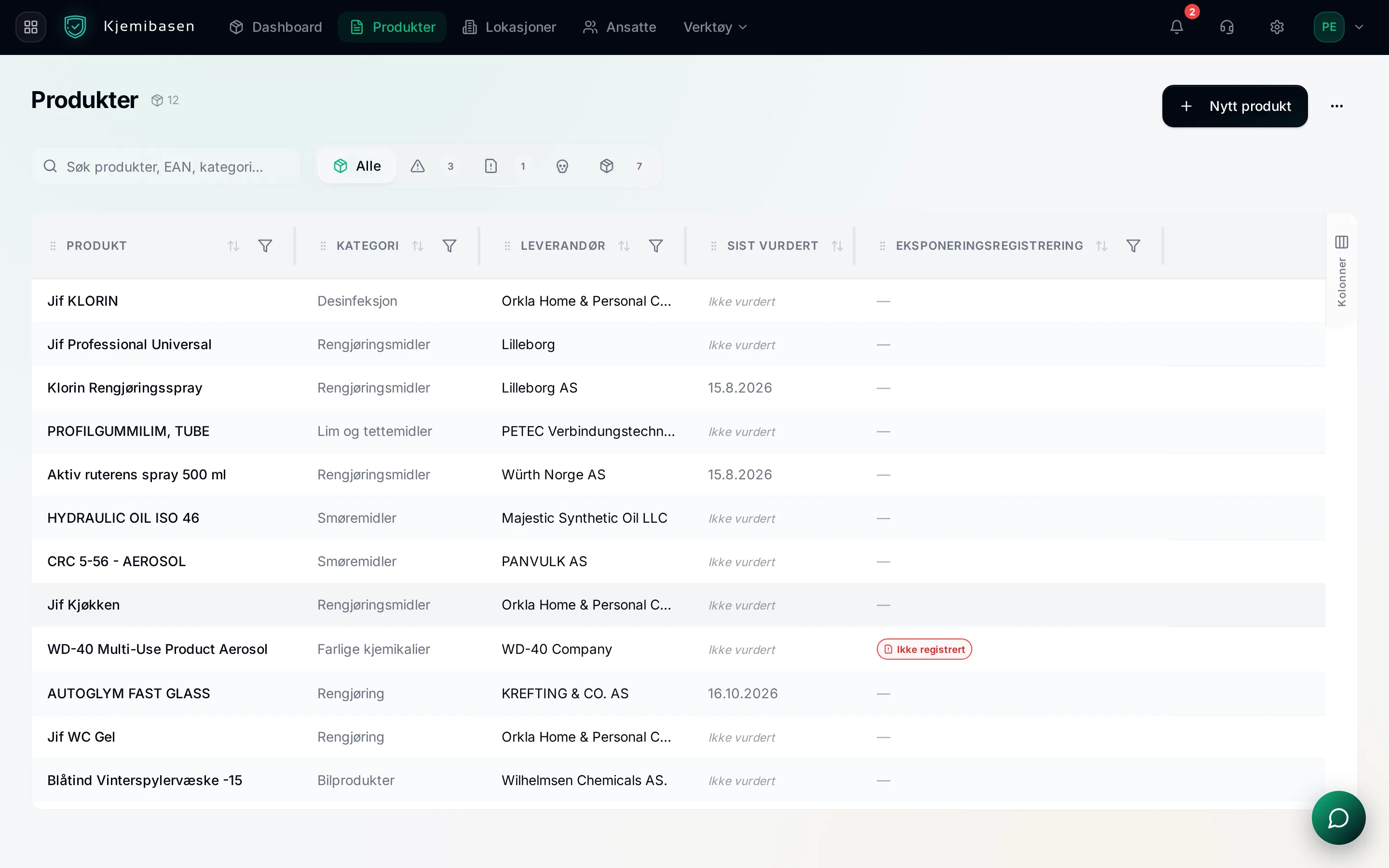Open the app grid launcher icon
The image size is (1389, 868).
tap(31, 27)
